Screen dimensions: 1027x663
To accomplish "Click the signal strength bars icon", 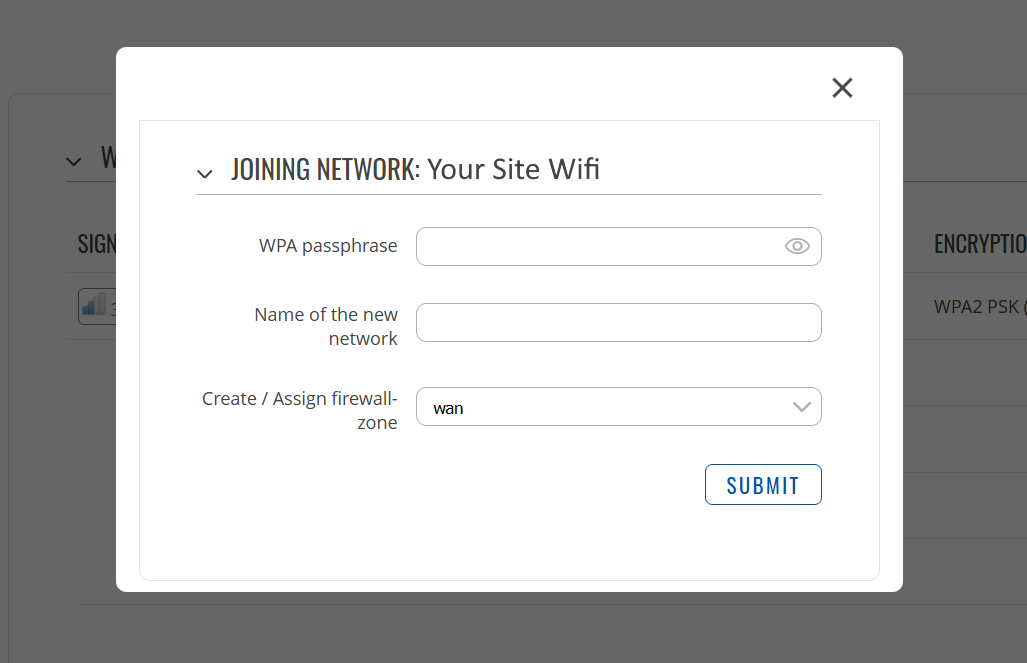I will point(94,305).
